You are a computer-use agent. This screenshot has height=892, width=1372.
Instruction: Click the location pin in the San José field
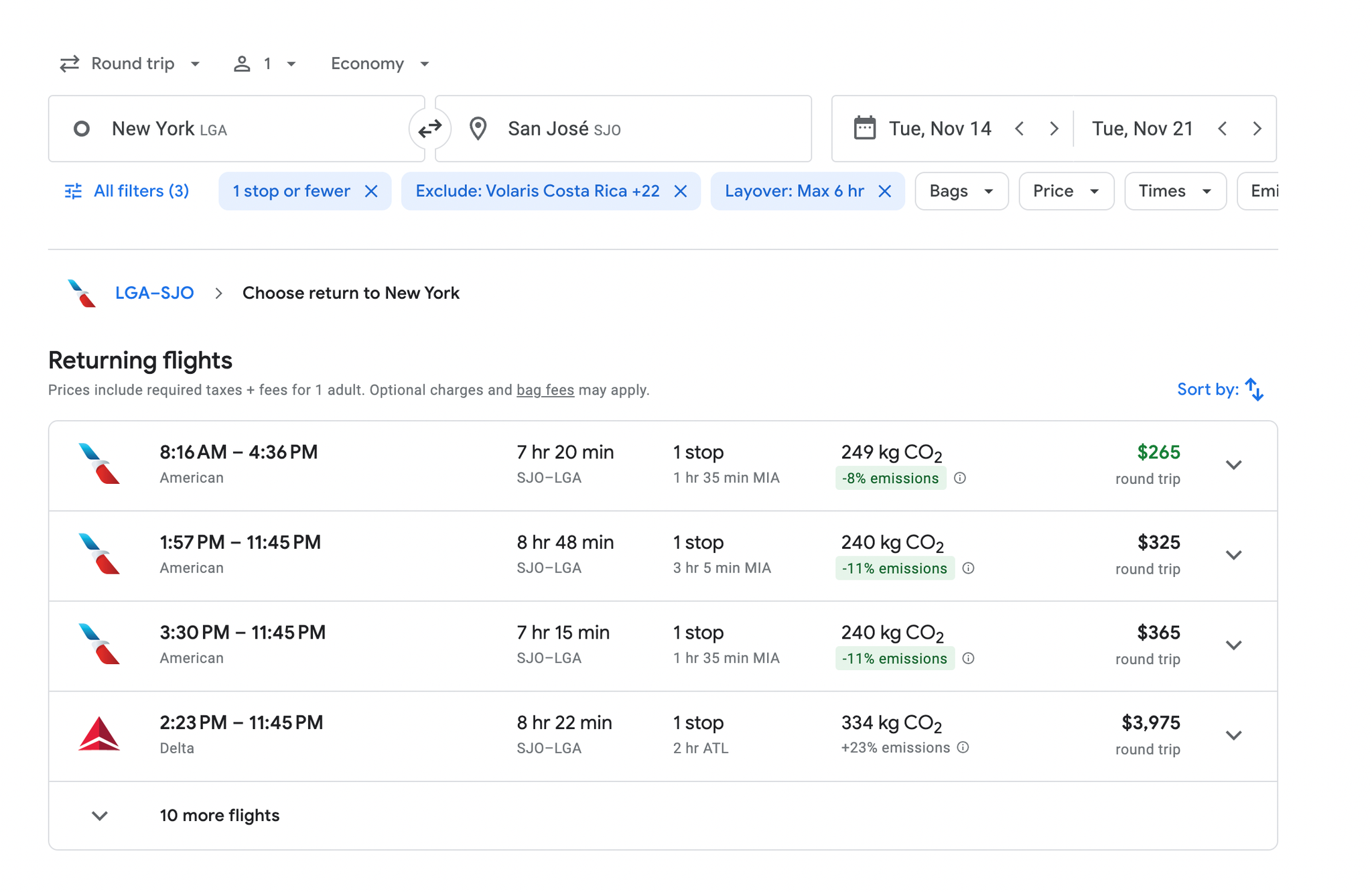[x=478, y=128]
